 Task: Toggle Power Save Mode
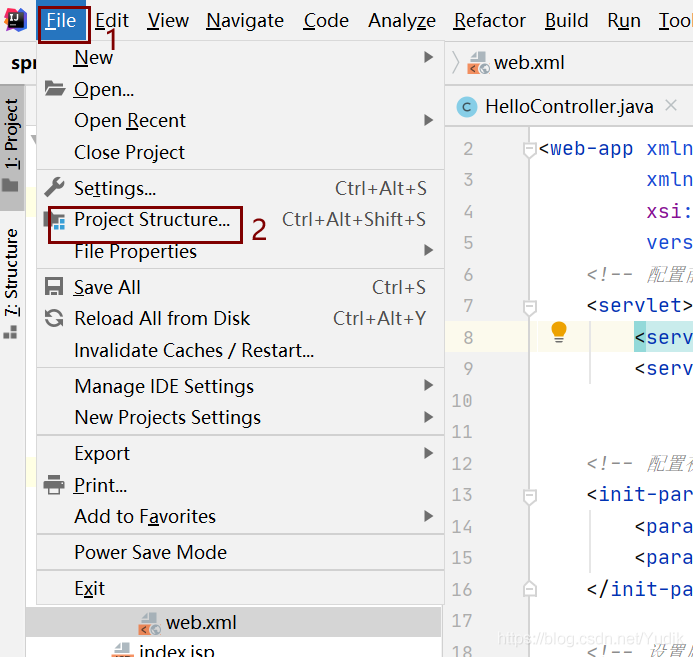coord(150,552)
